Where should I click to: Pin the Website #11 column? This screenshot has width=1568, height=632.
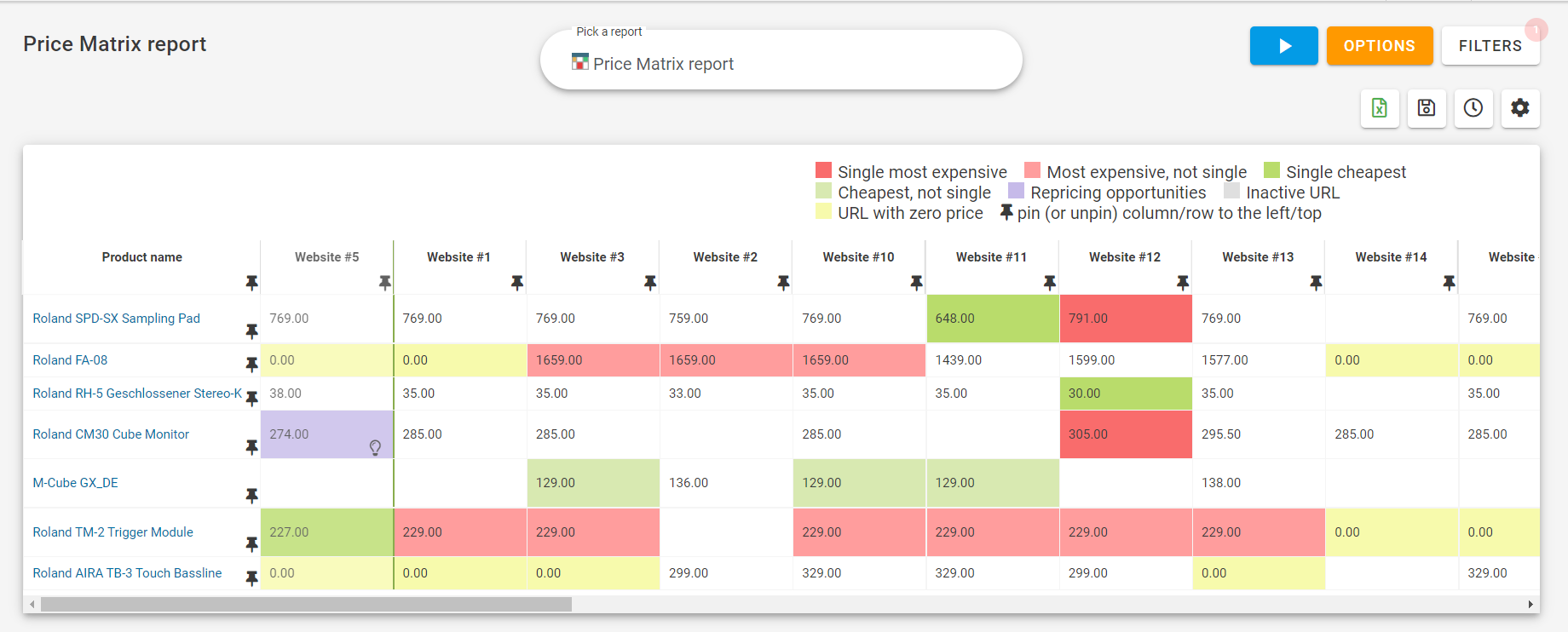1050,282
